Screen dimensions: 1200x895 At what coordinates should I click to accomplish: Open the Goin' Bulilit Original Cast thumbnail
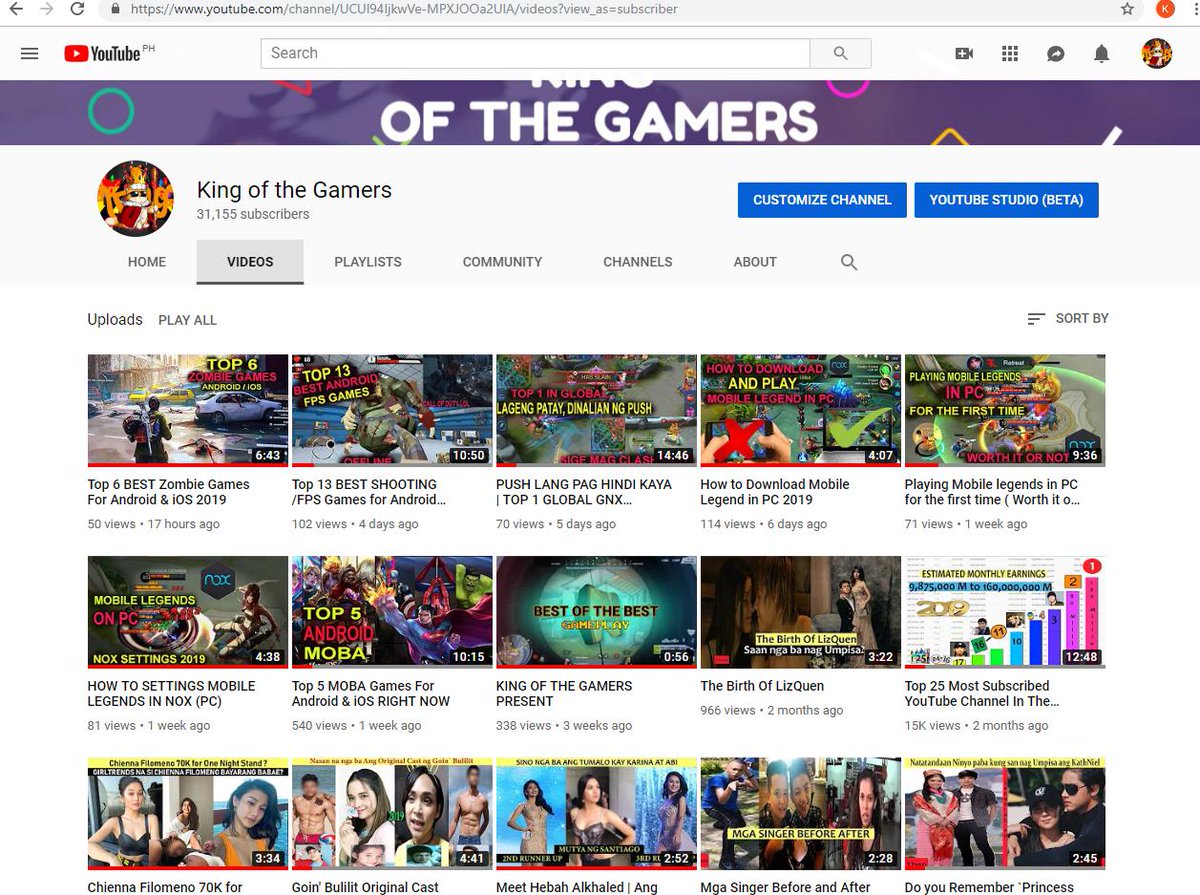pos(392,814)
